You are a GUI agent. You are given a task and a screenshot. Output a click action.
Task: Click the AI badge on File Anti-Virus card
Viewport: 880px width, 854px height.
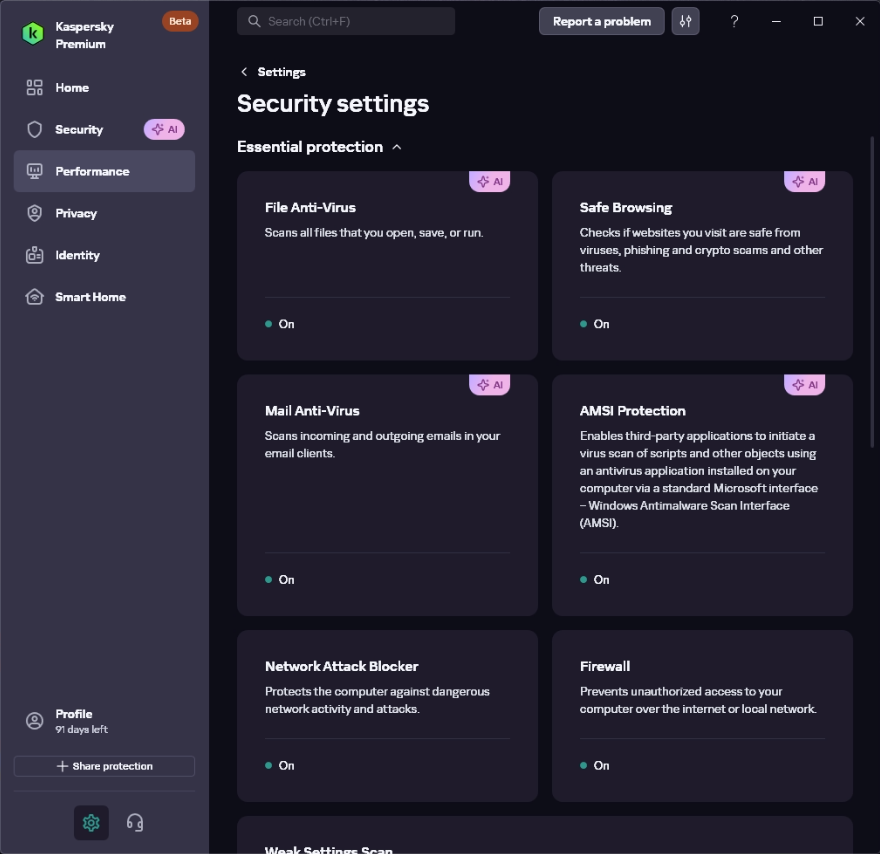489,181
